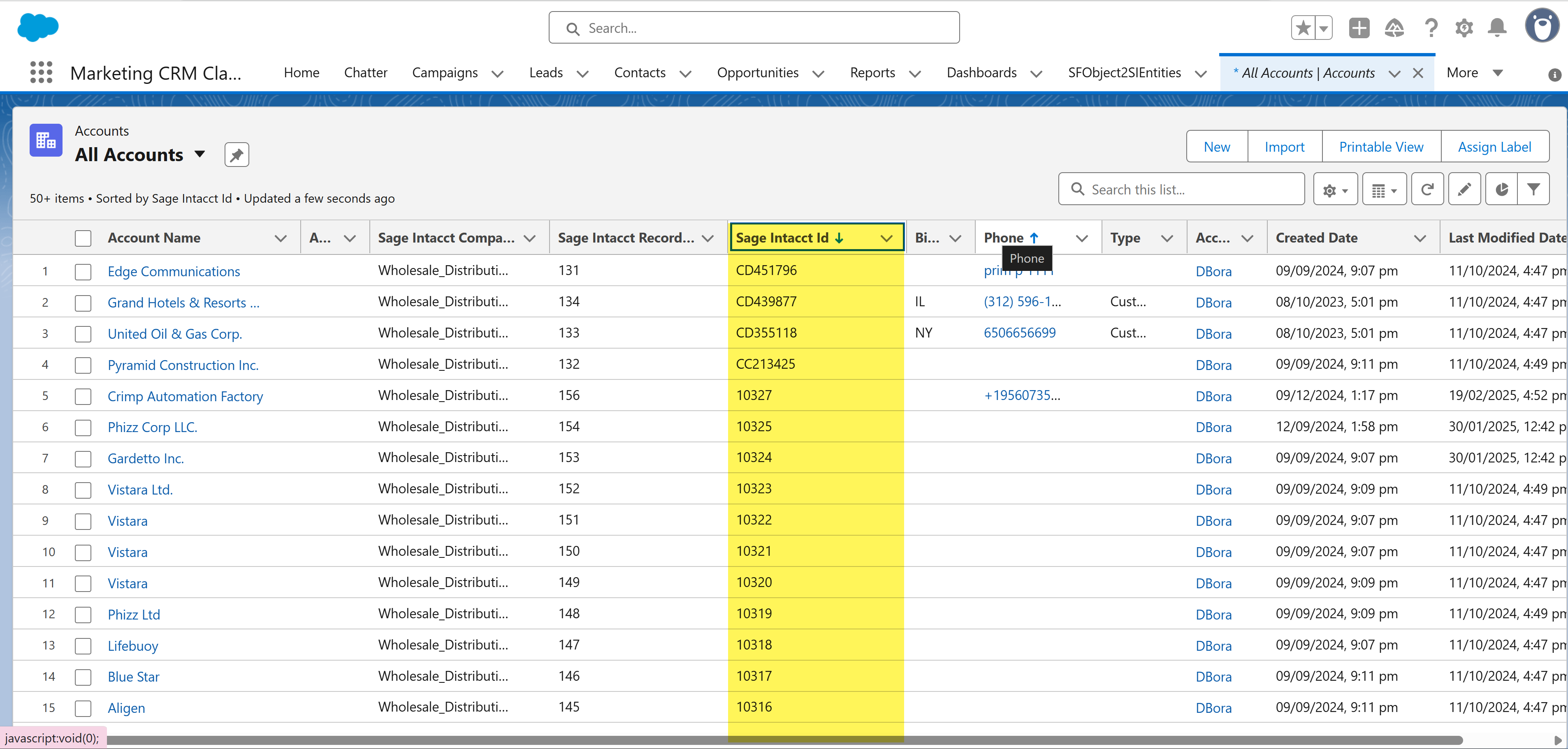Click the Assign Label button

pos(1494,147)
